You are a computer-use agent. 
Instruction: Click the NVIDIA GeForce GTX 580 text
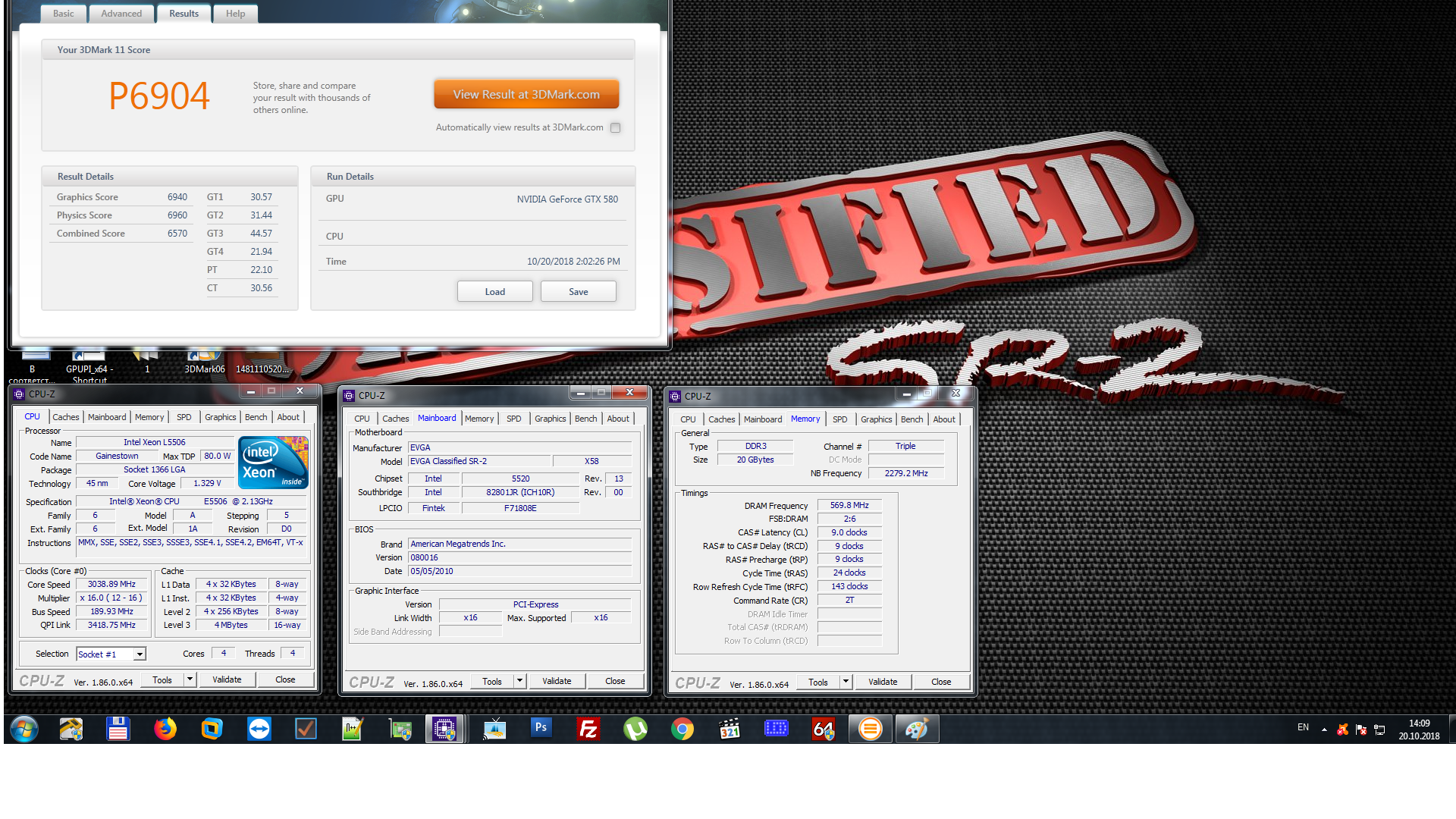click(567, 199)
